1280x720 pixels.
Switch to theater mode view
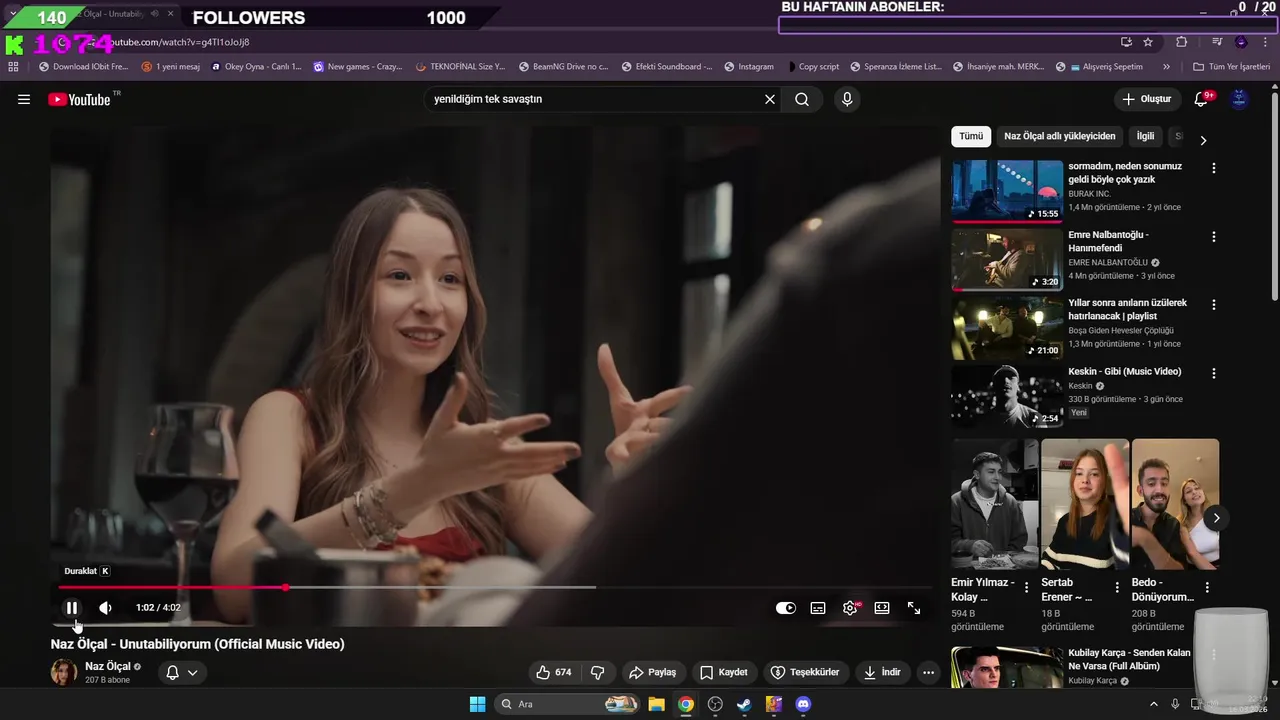tap(882, 608)
